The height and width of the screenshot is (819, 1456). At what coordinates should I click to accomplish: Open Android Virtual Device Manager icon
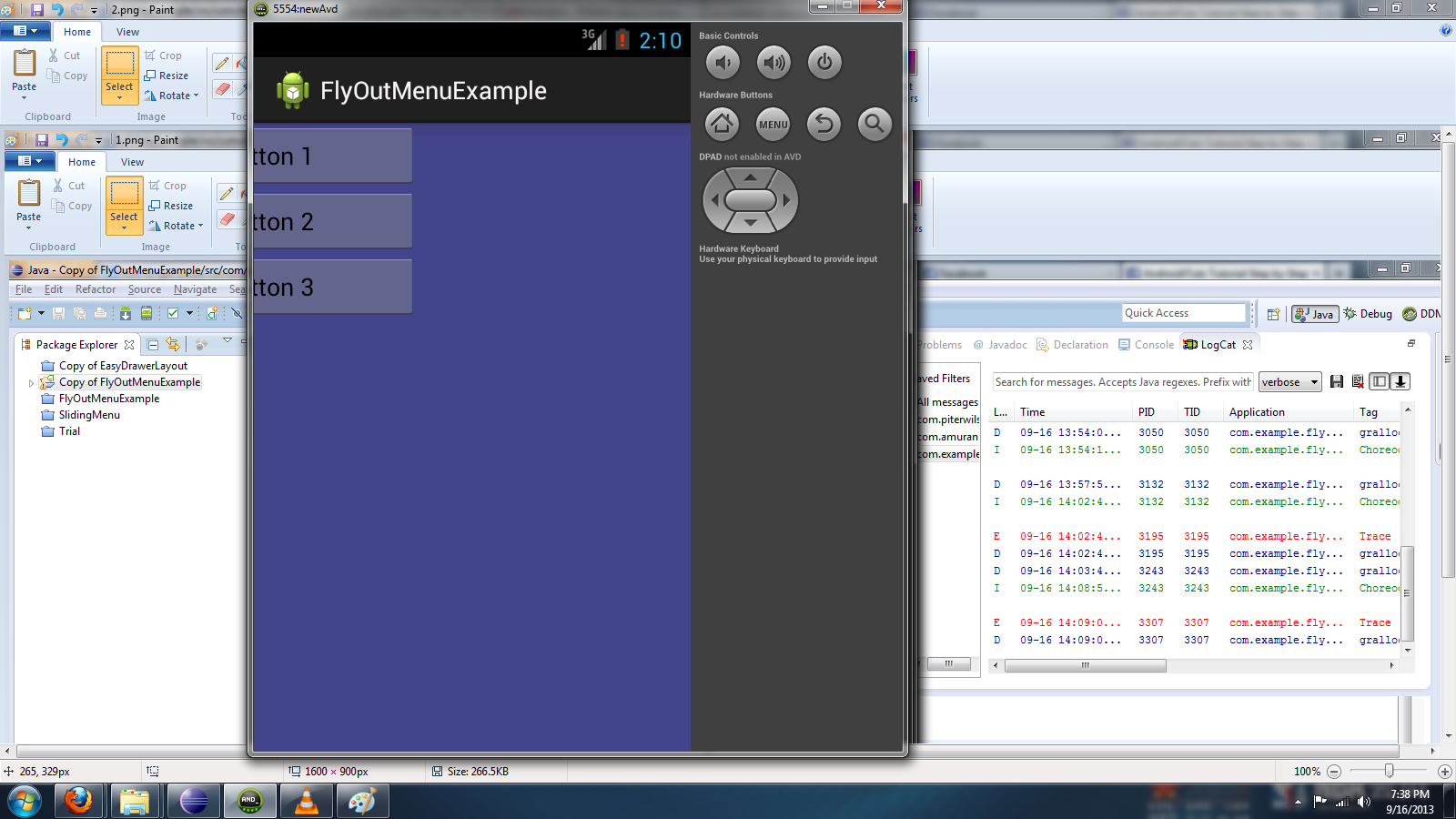click(x=146, y=313)
